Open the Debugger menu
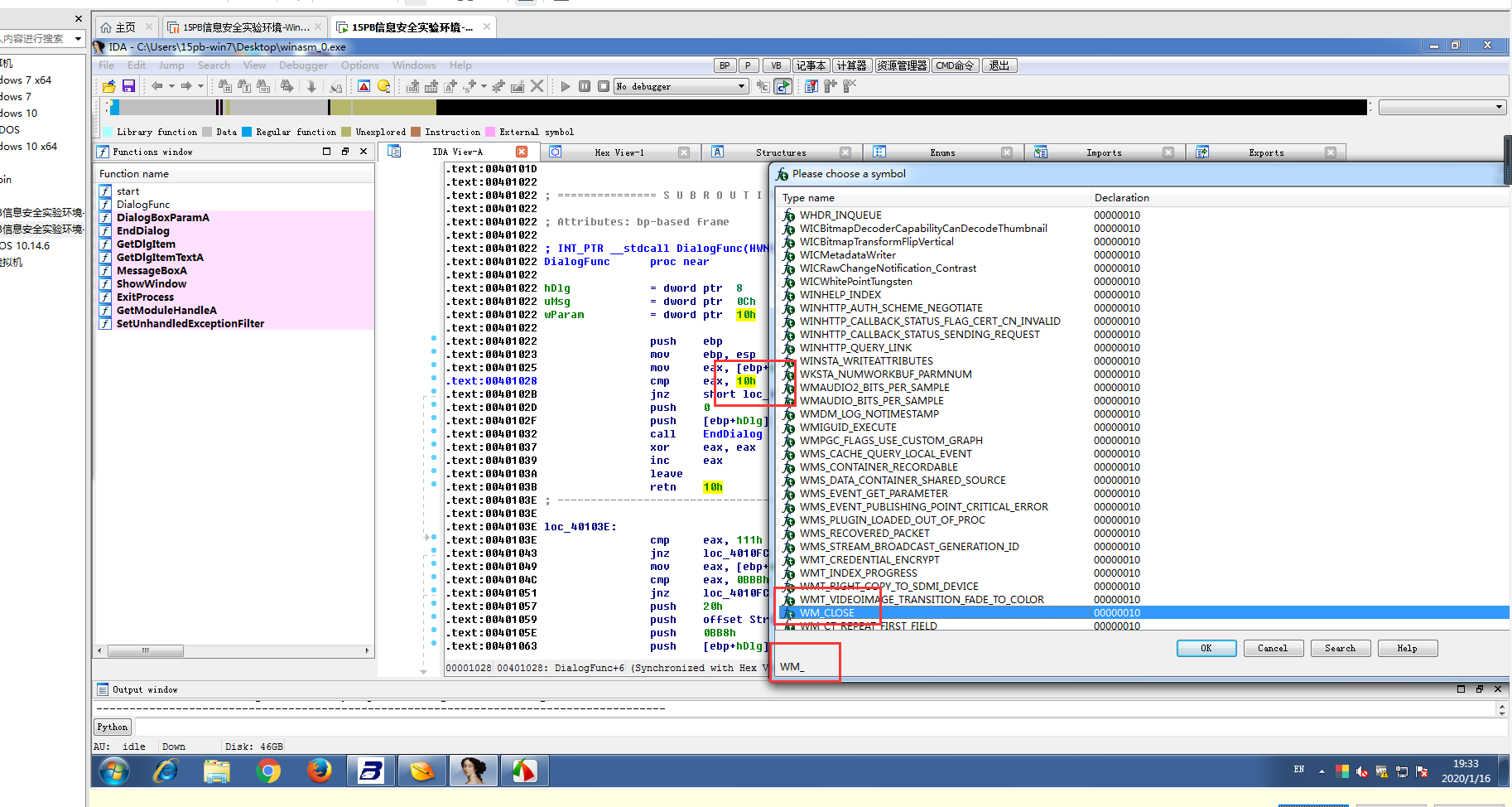The width and height of the screenshot is (1512, 807). click(x=303, y=65)
